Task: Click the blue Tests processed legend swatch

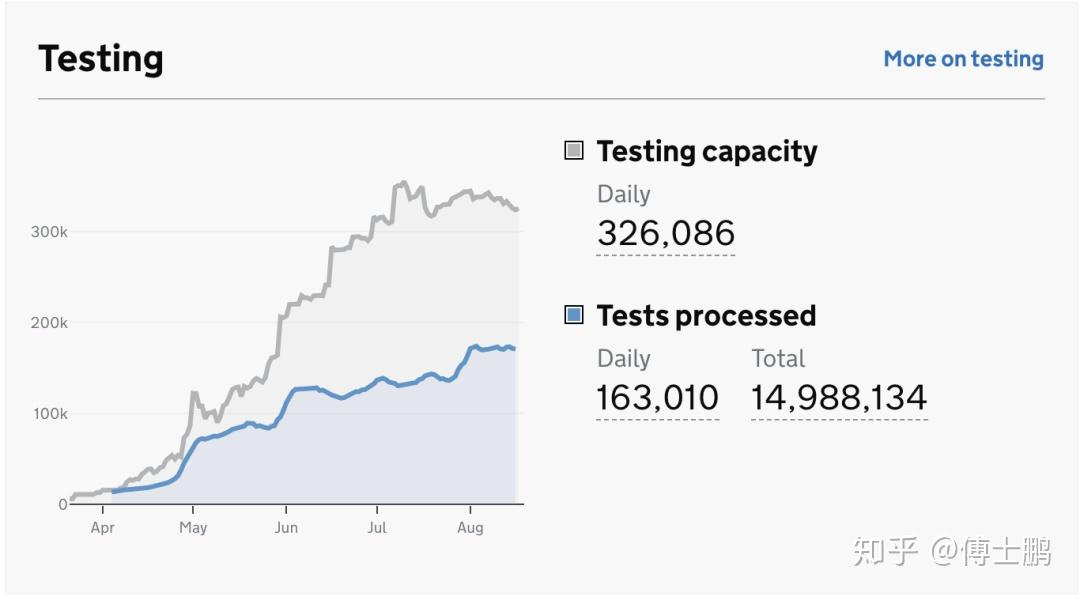Action: (574, 315)
